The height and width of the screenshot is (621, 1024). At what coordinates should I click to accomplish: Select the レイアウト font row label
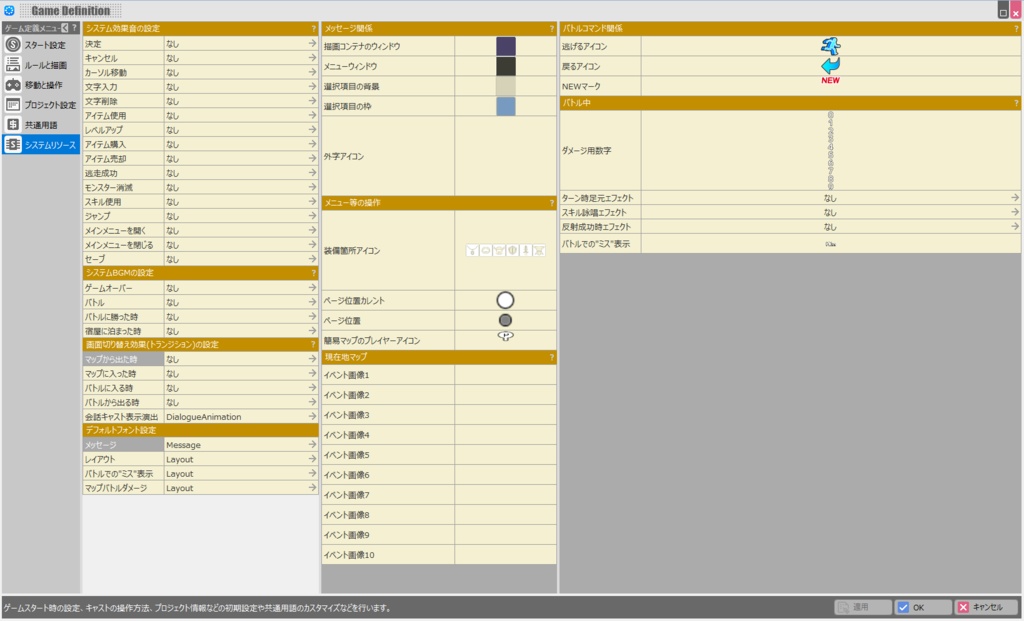(x=100, y=459)
